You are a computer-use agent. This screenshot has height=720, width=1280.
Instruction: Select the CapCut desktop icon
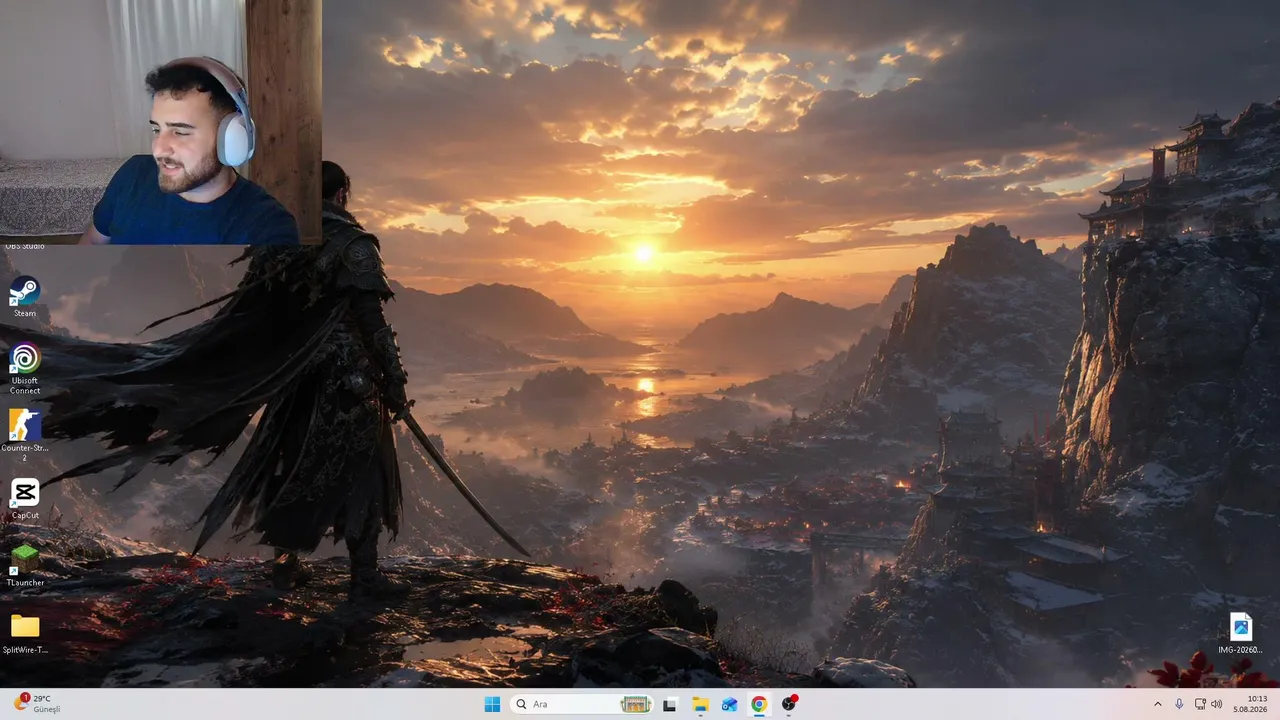[x=25, y=498]
